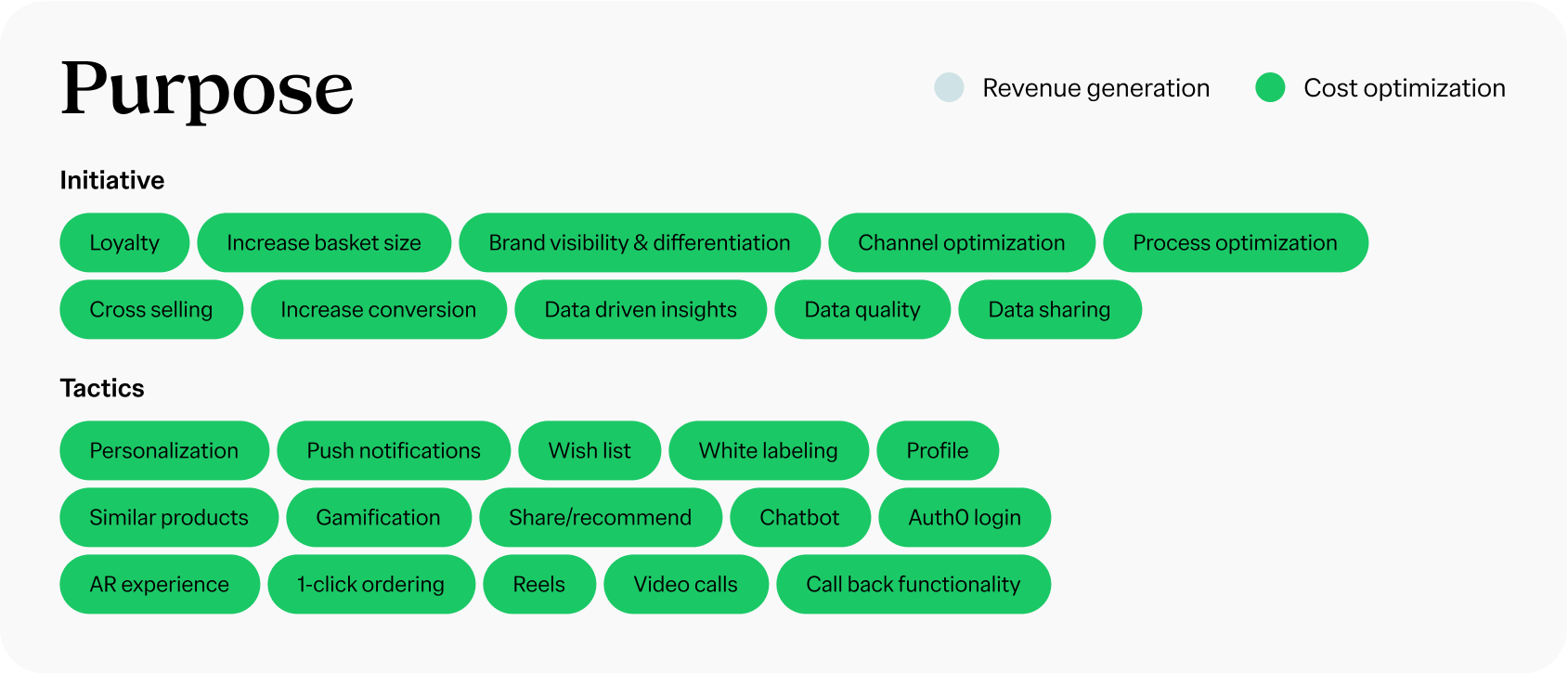The width and height of the screenshot is (1568, 673).
Task: Select Call back functionality tactic
Action: 914,585
